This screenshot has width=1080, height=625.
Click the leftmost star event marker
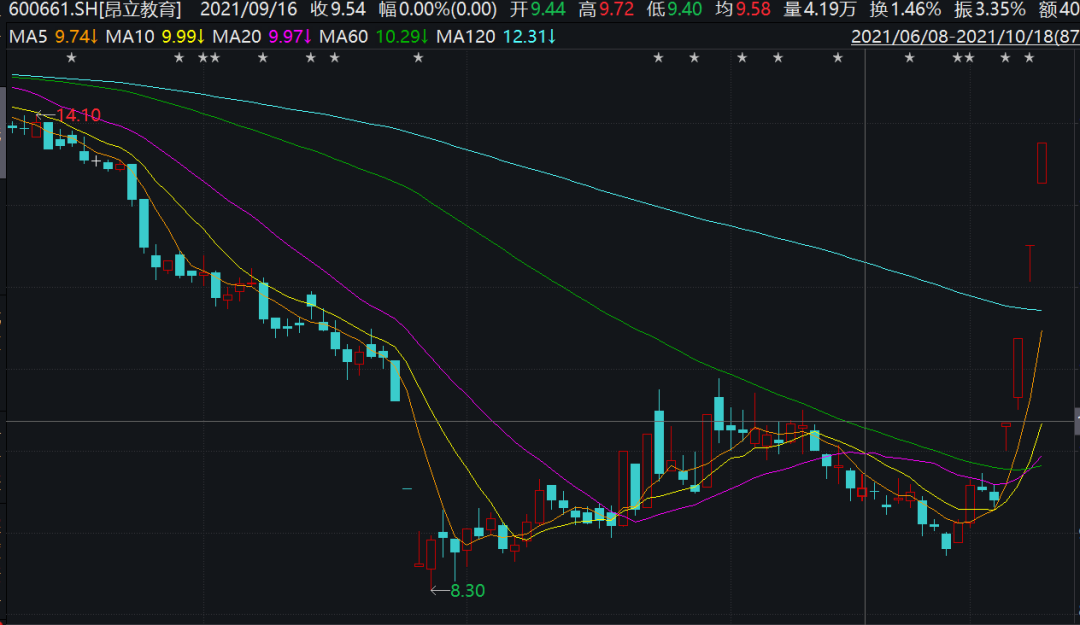pos(70,57)
